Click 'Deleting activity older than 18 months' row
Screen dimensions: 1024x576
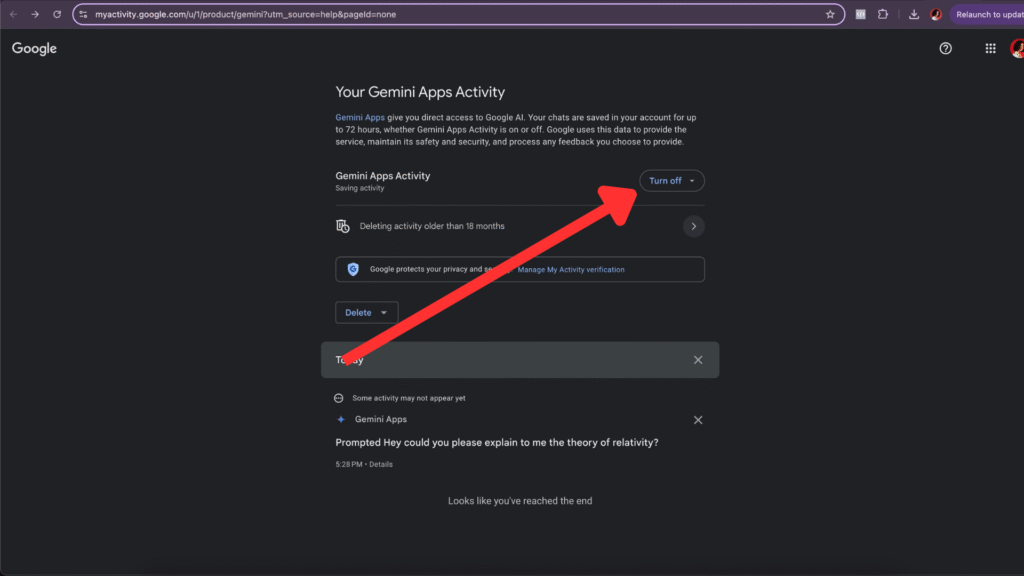pyautogui.click(x=520, y=226)
